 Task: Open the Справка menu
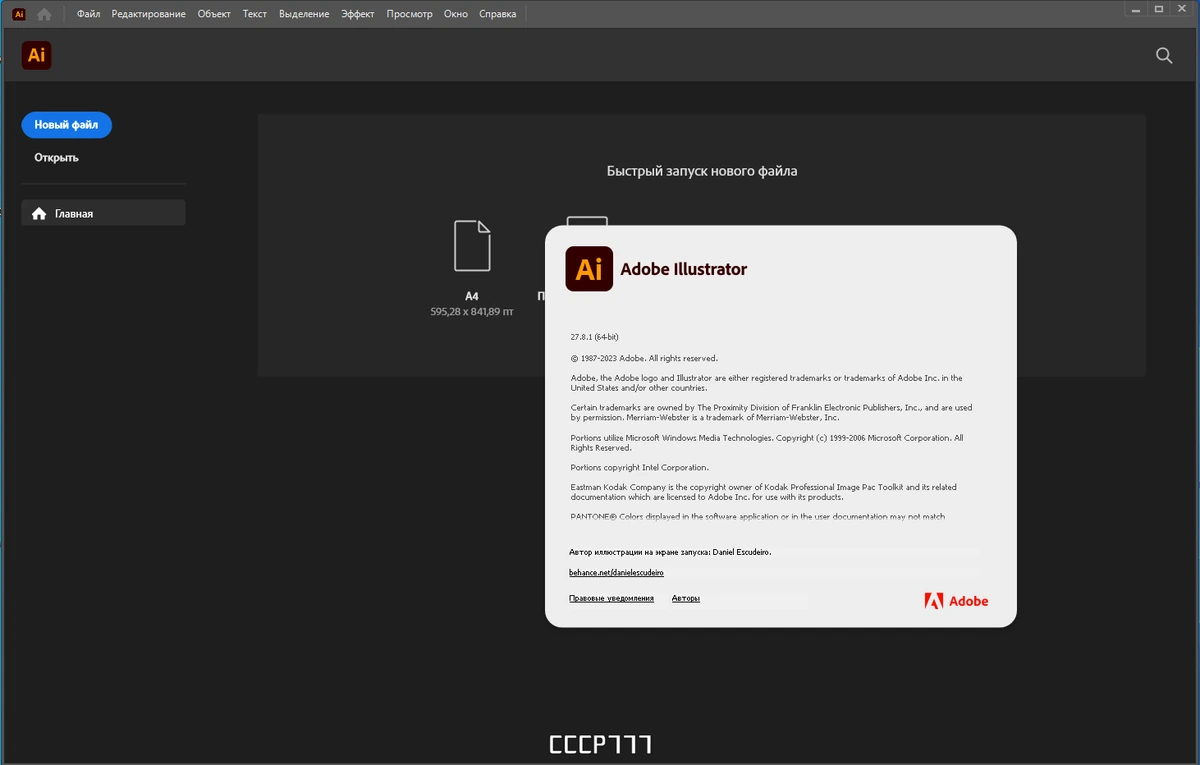(498, 14)
